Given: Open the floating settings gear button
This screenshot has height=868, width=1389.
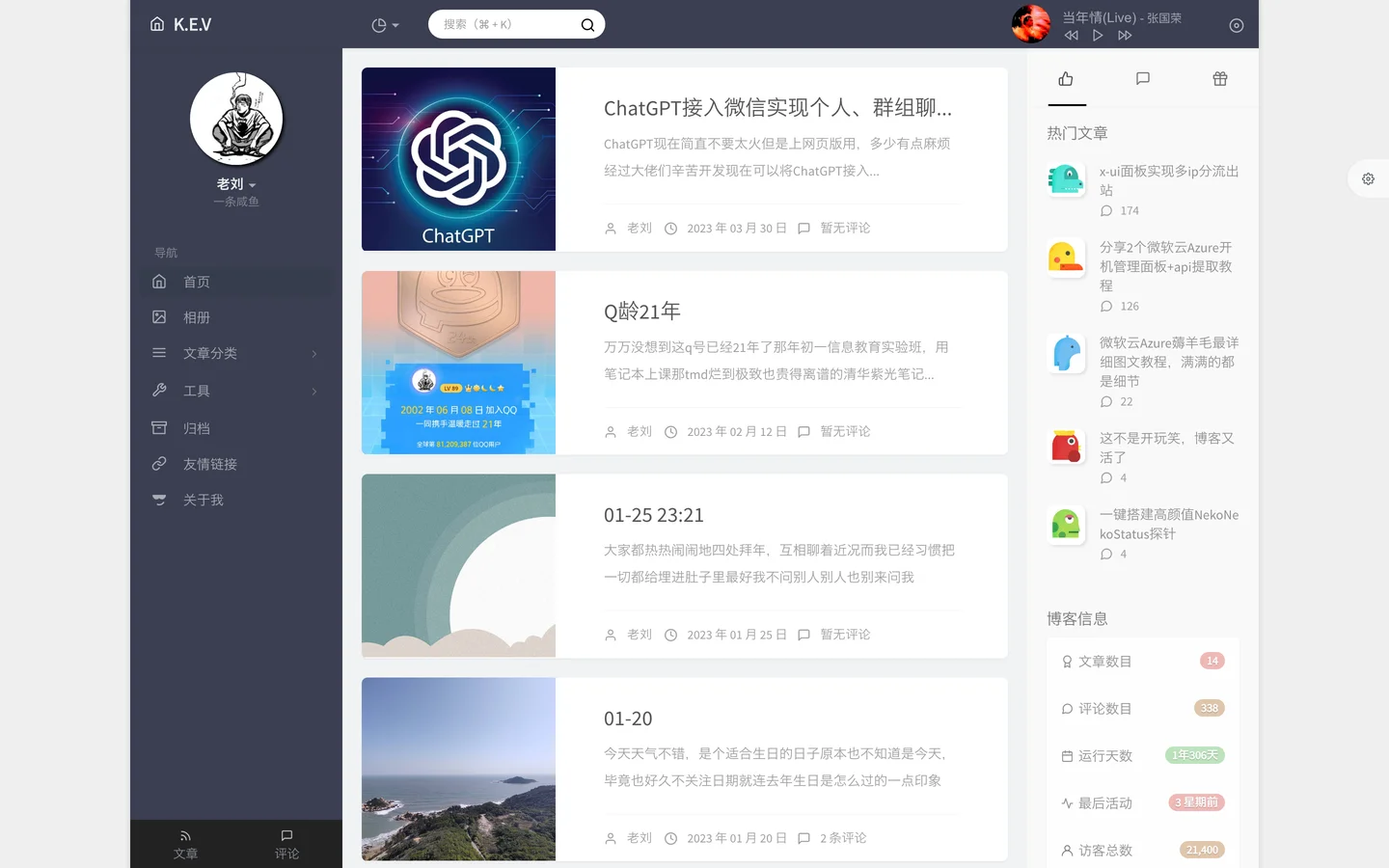Looking at the screenshot, I should (x=1368, y=178).
